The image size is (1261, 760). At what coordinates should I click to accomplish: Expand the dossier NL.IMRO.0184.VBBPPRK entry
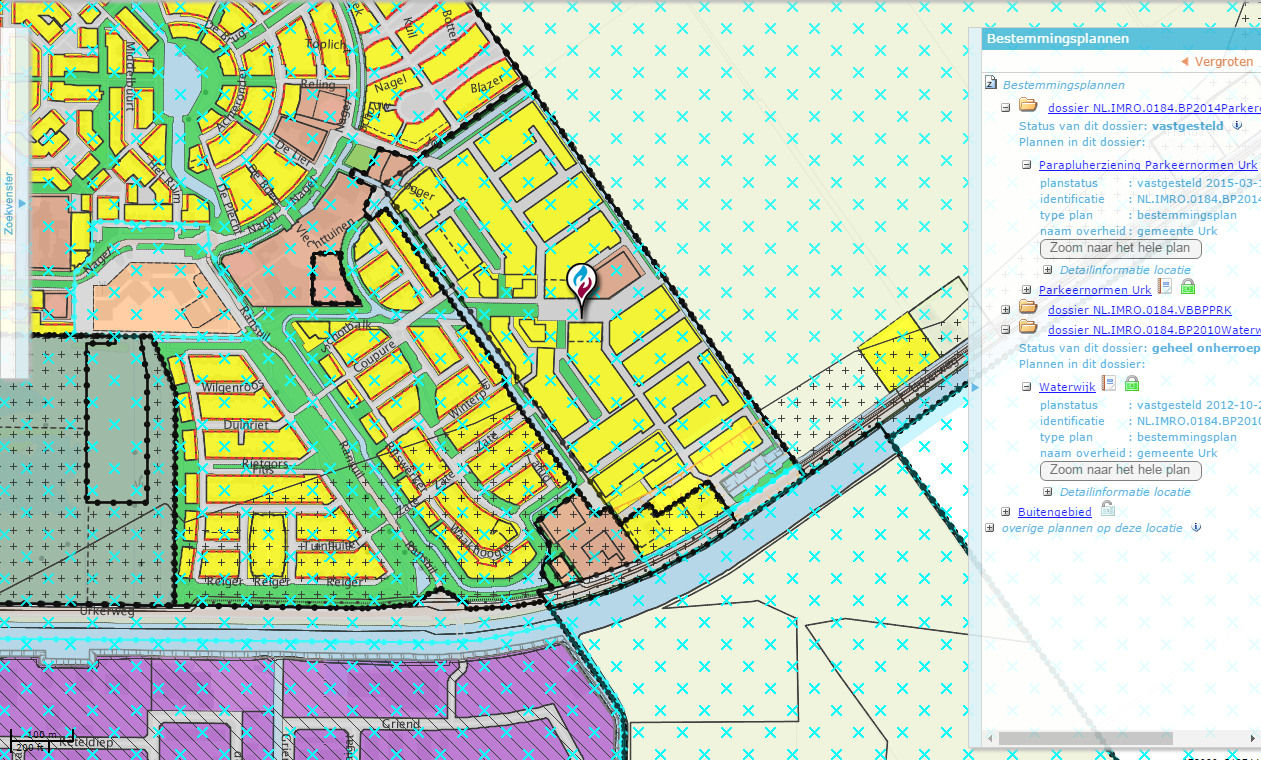point(1005,310)
